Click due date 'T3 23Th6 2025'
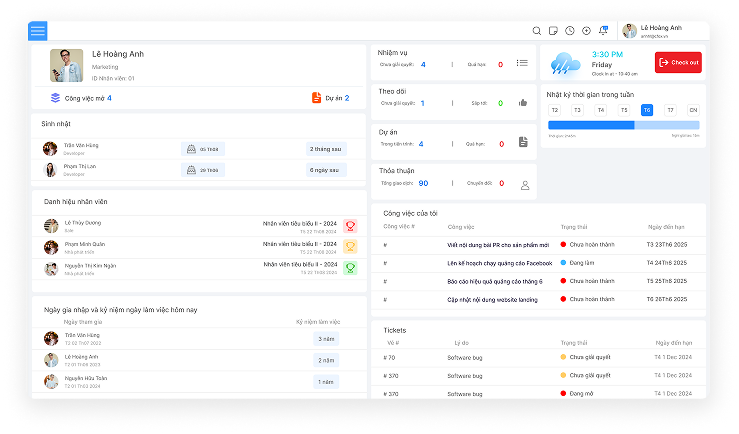739x434 pixels. pos(667,245)
